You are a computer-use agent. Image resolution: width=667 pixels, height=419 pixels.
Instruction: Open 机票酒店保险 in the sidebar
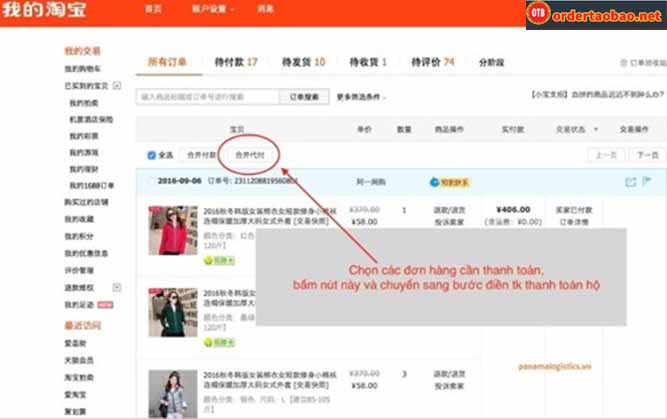[91, 120]
